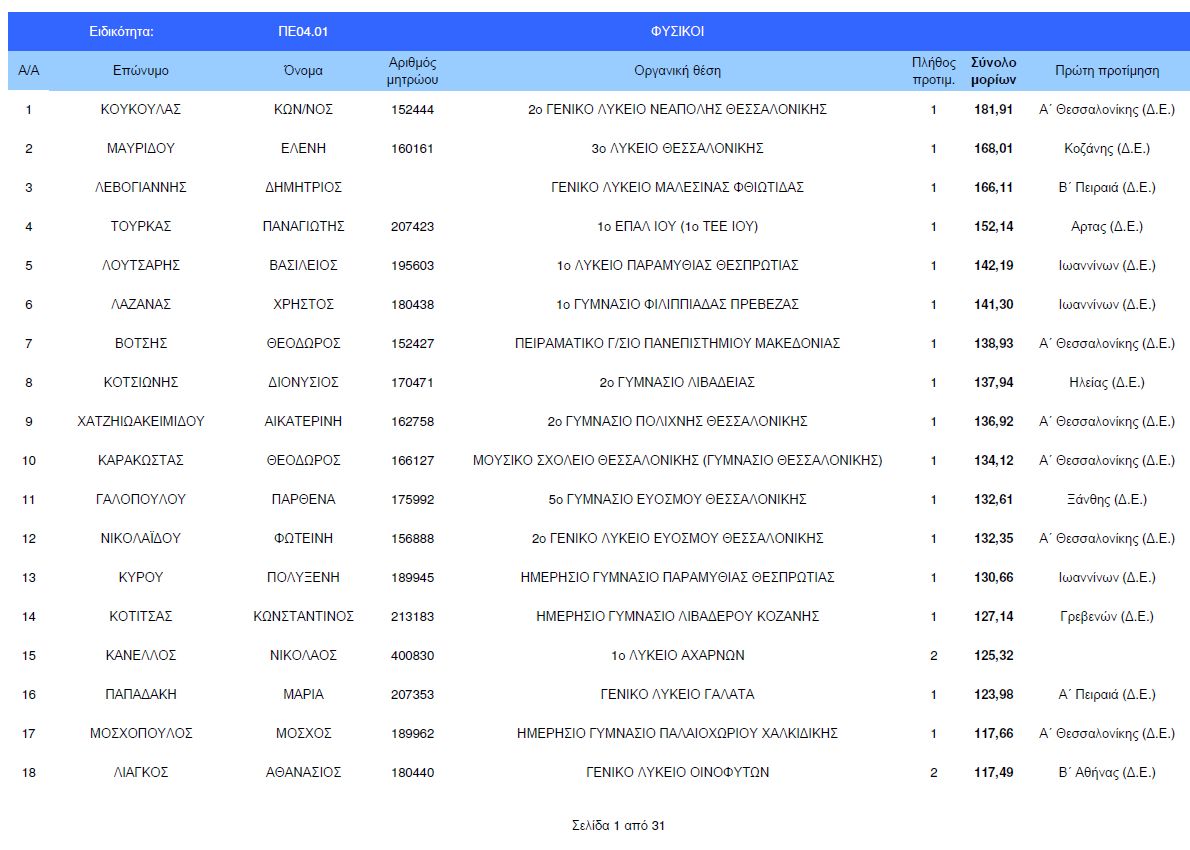1190x850 pixels.
Task: Click surname ΧΑΤΖΗΙΩΑΚΕΙΜΙΔΟΥ in row 9
Action: pyautogui.click(x=140, y=421)
